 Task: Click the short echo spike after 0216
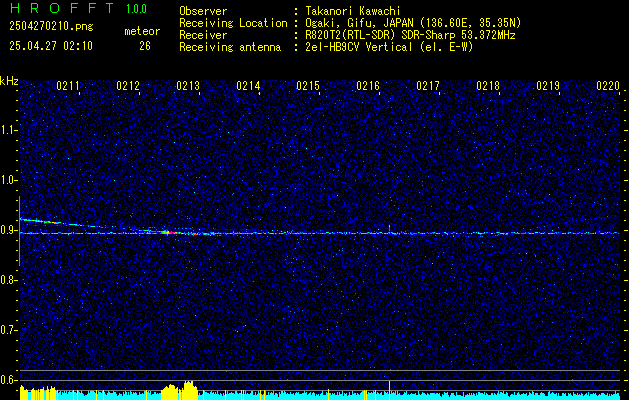[389, 228]
